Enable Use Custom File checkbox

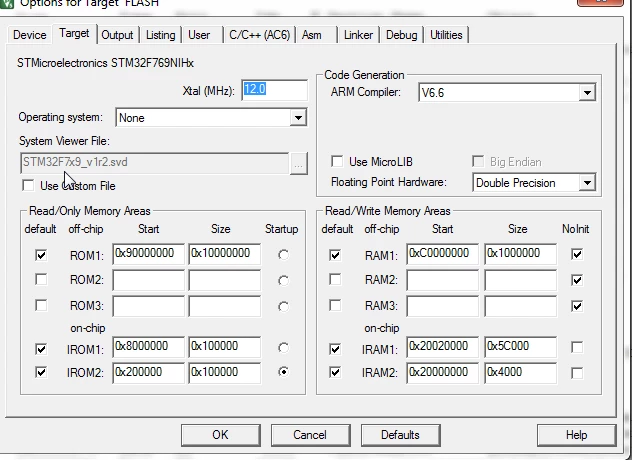[28, 185]
